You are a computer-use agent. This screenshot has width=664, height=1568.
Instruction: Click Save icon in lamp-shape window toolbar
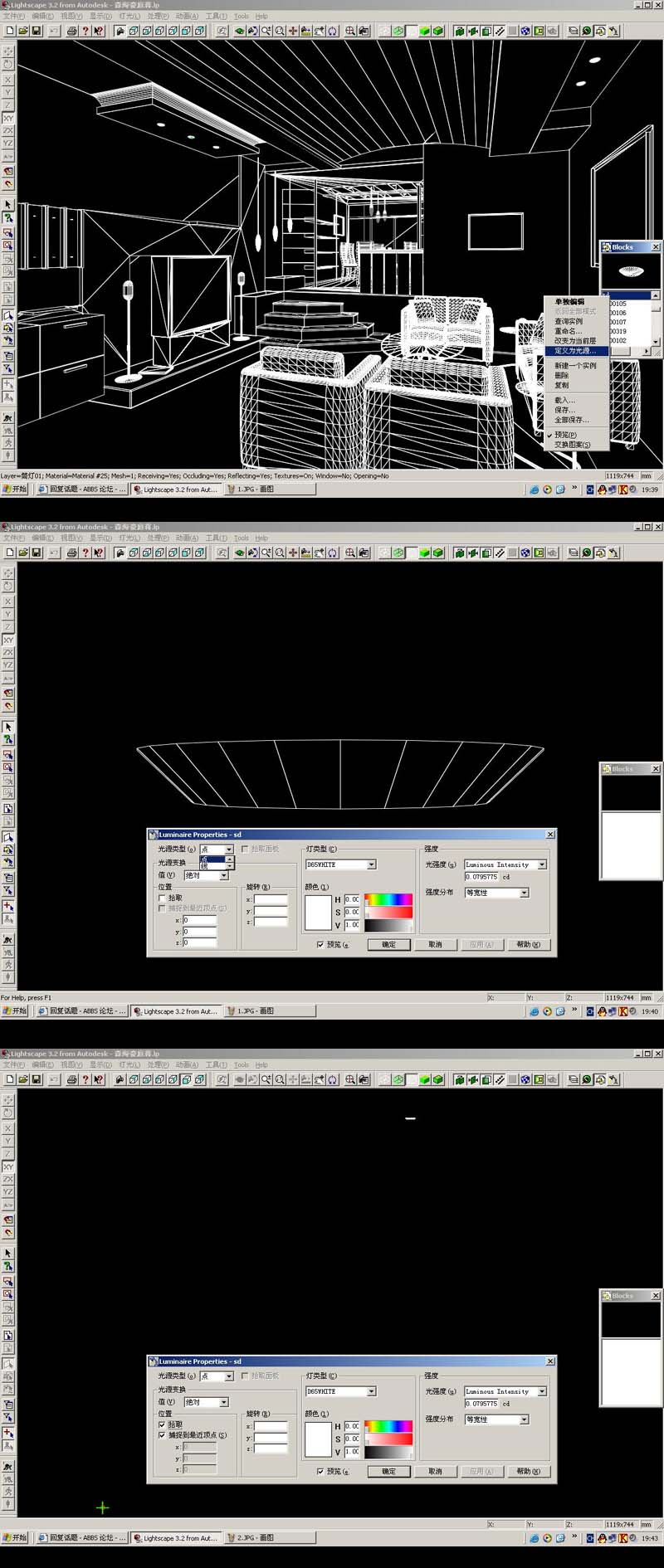[x=37, y=553]
